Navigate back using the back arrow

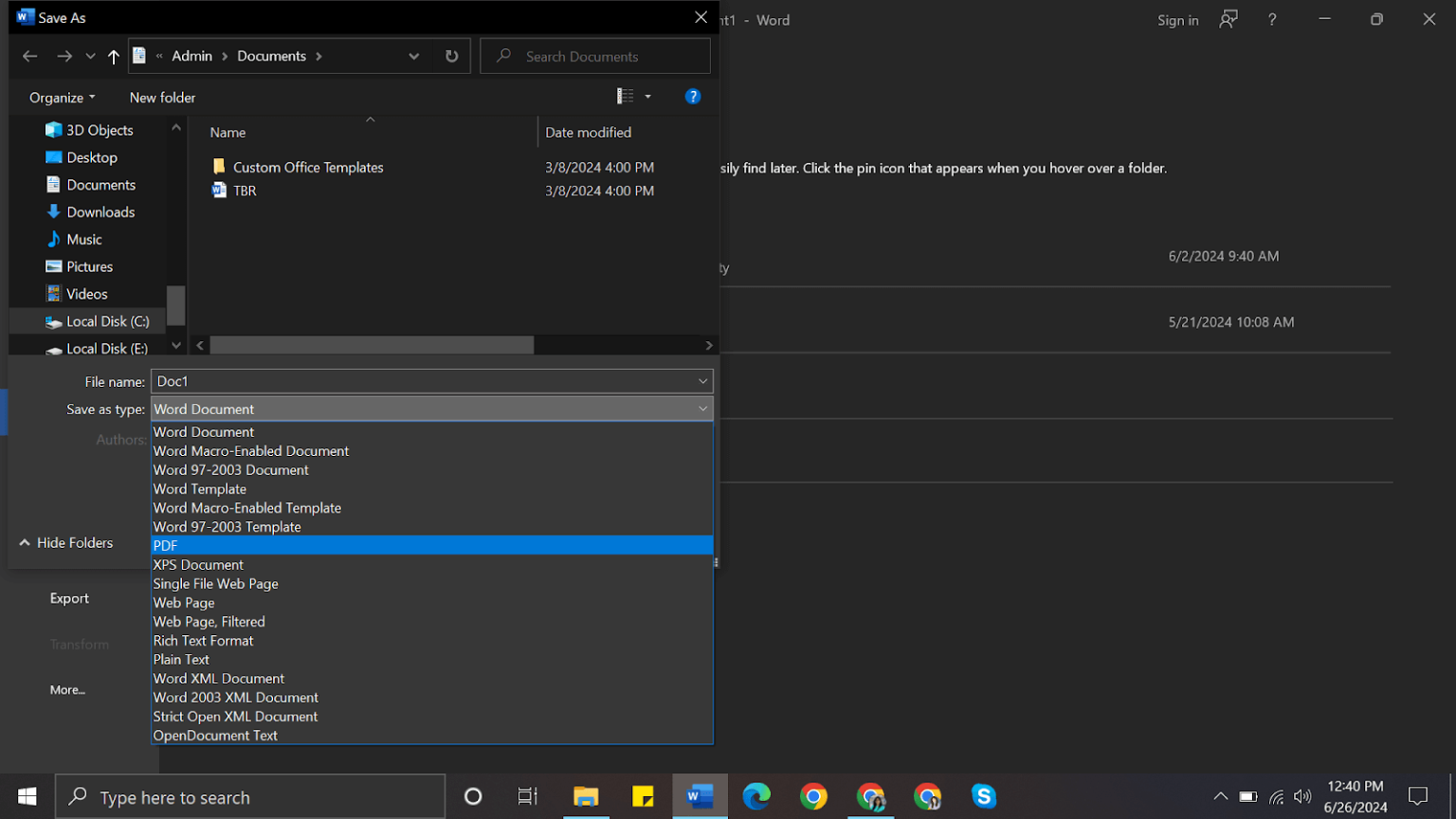(29, 56)
